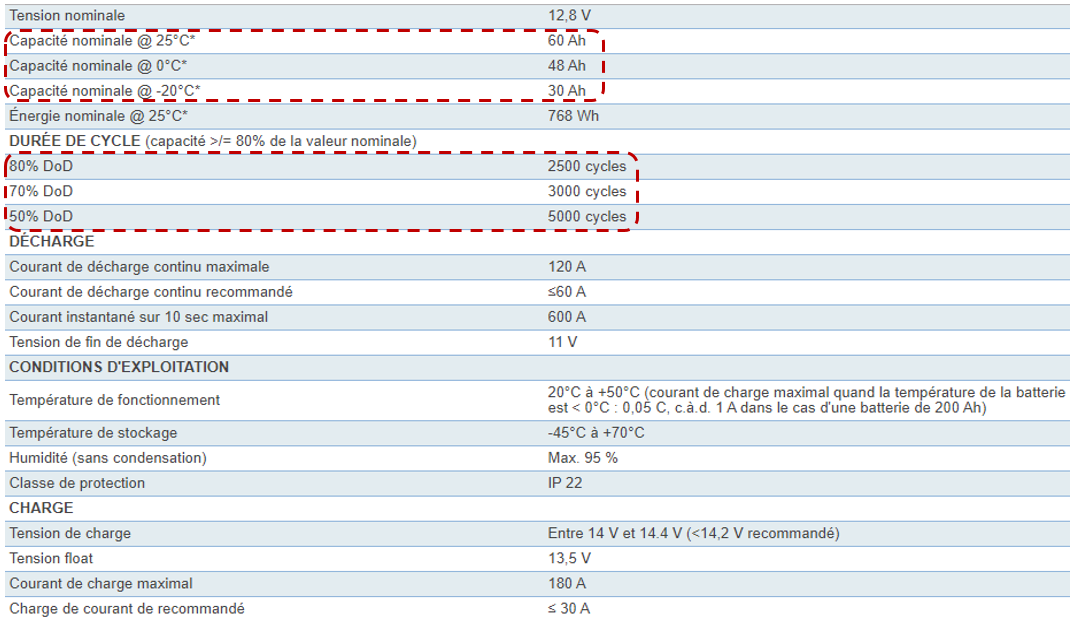Image resolution: width=1078 pixels, height=623 pixels.
Task: Click the "CONDITIONS D'EXPLOITATION" section heading
Action: pos(119,367)
